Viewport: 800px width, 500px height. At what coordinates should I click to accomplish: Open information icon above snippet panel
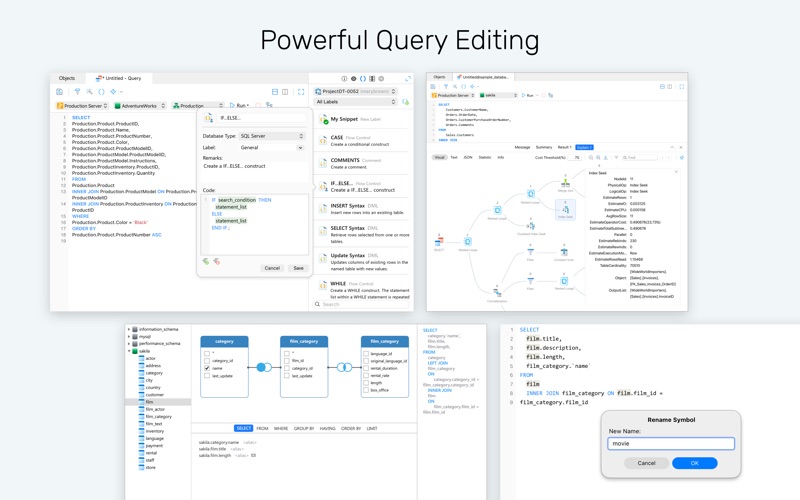[344, 79]
